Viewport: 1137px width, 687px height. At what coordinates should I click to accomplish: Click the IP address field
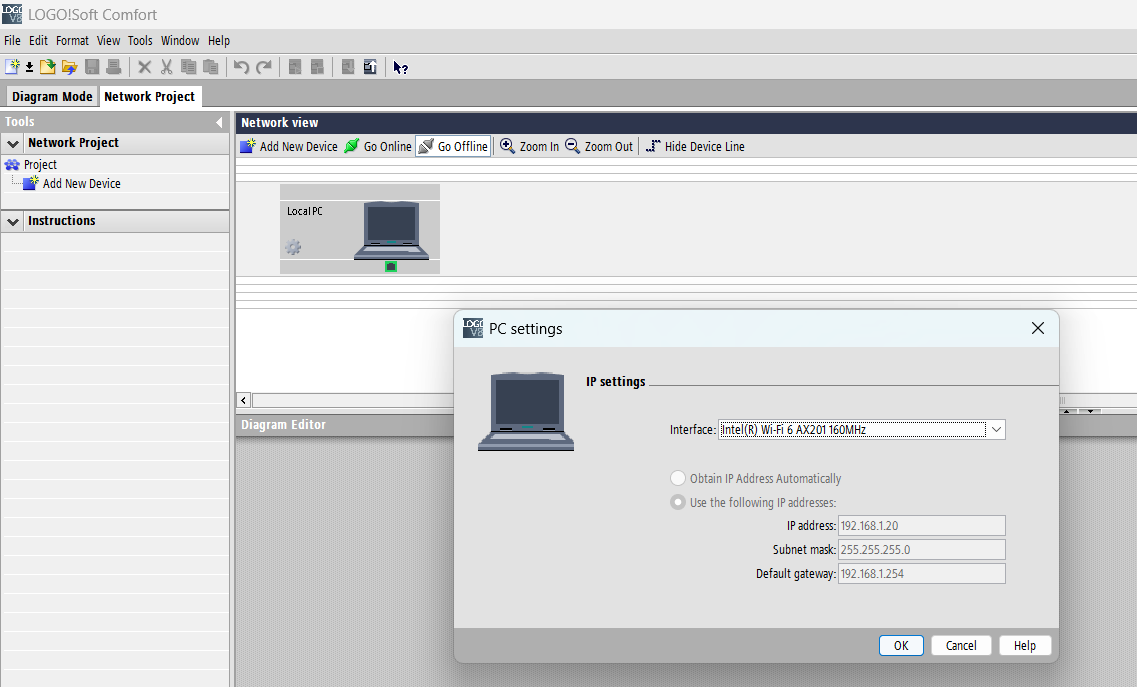pos(922,525)
